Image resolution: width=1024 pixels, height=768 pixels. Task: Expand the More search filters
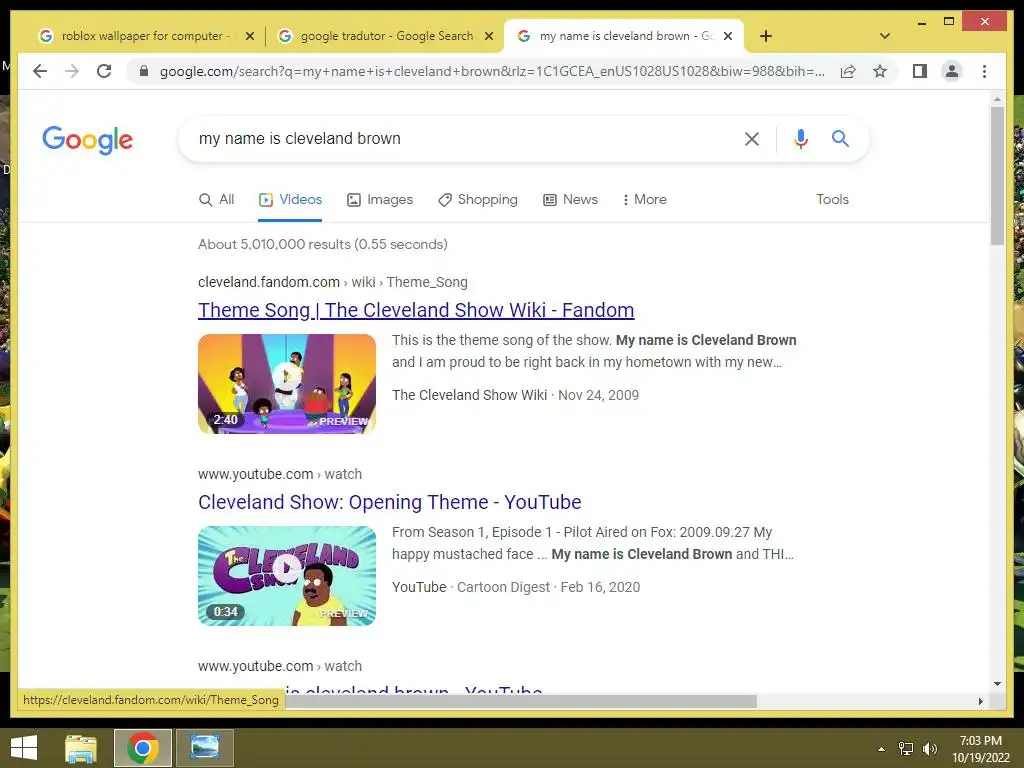click(644, 199)
